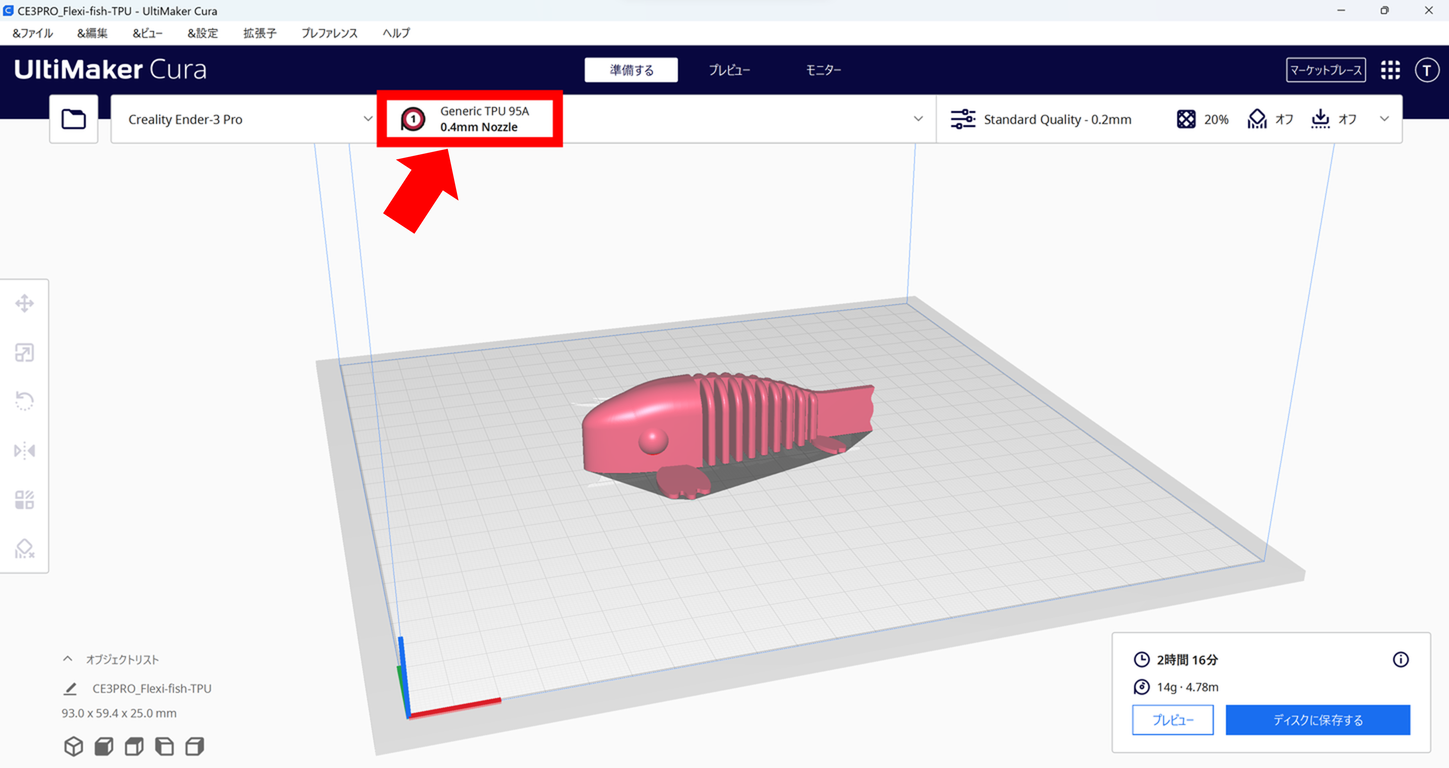Click the 14g · 4.78m material usage text
Image resolution: width=1449 pixels, height=768 pixels.
(x=1188, y=687)
